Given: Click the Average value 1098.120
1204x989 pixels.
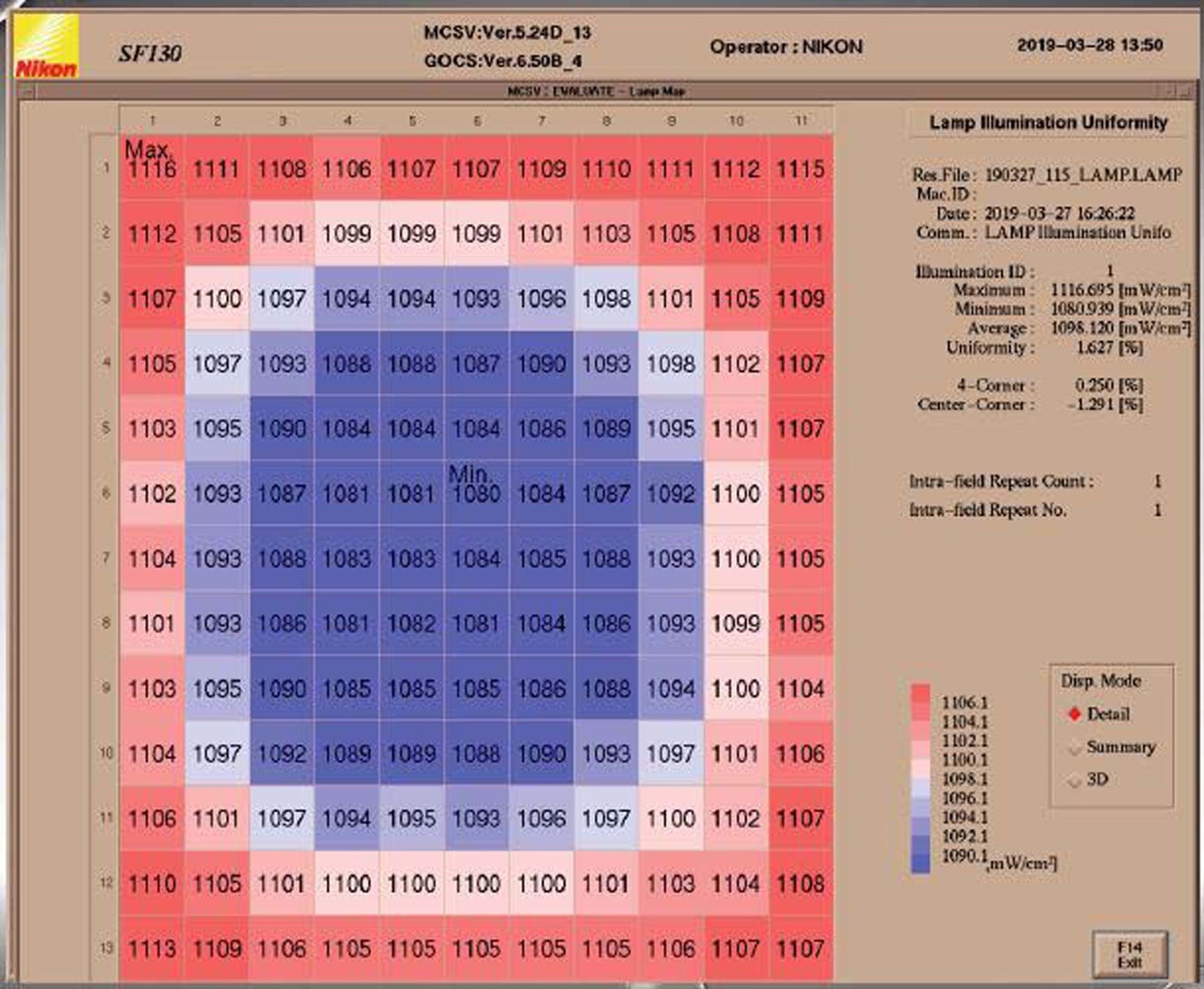Looking at the screenshot, I should (x=1083, y=327).
